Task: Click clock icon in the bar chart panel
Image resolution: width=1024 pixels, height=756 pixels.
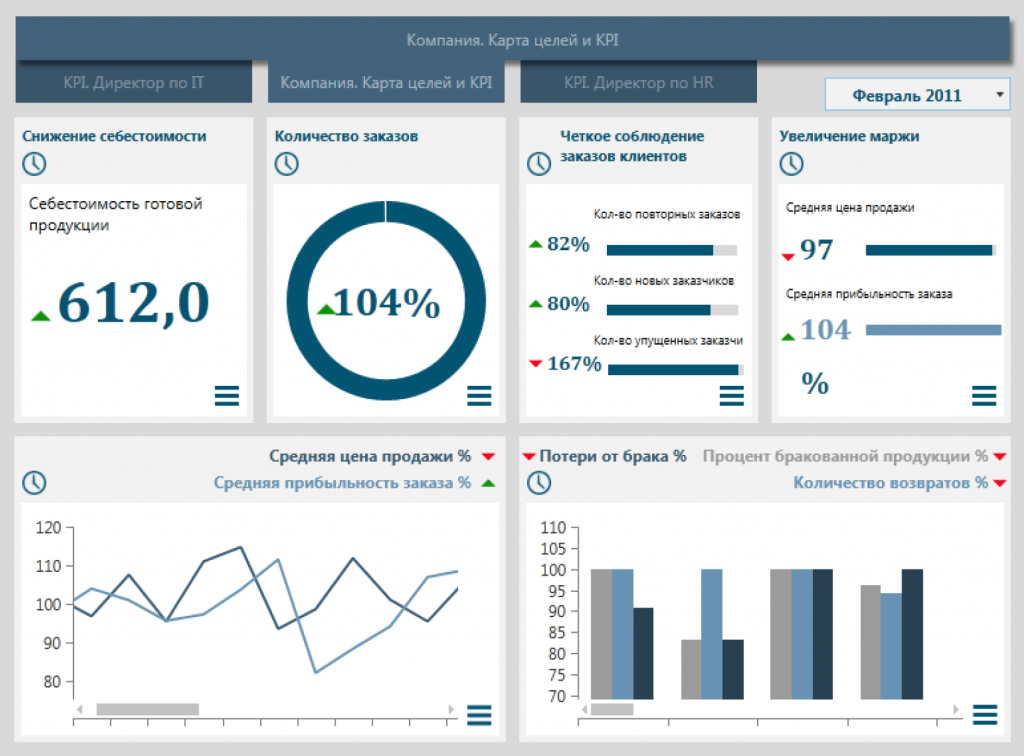Action: click(x=539, y=482)
